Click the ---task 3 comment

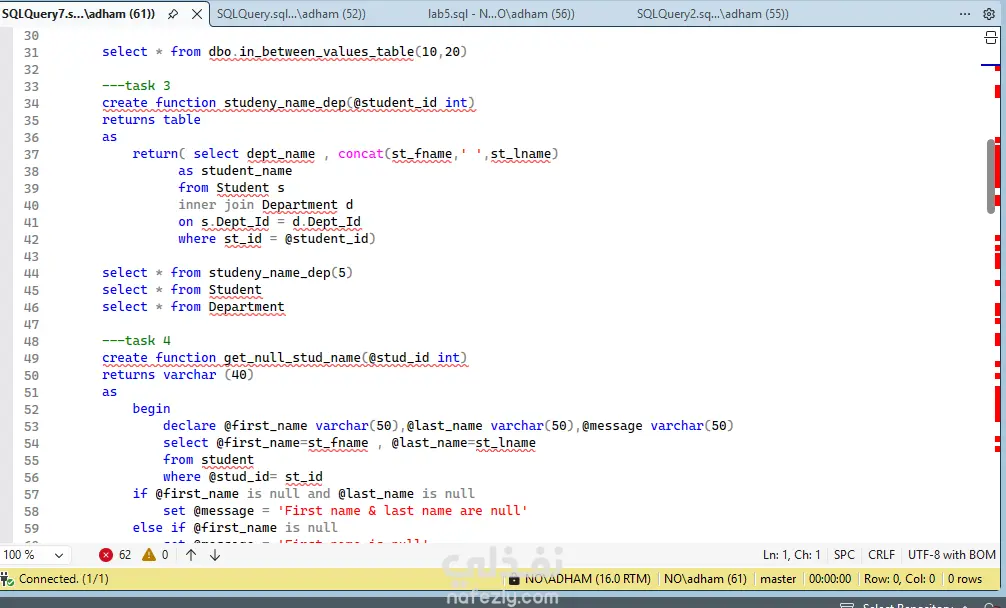(136, 85)
